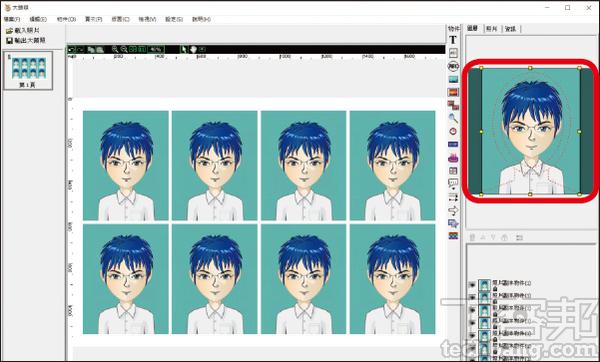Viewport: 600px width, 362px height.
Task: Move the layer down with the inverted triangle
Action: point(493,238)
